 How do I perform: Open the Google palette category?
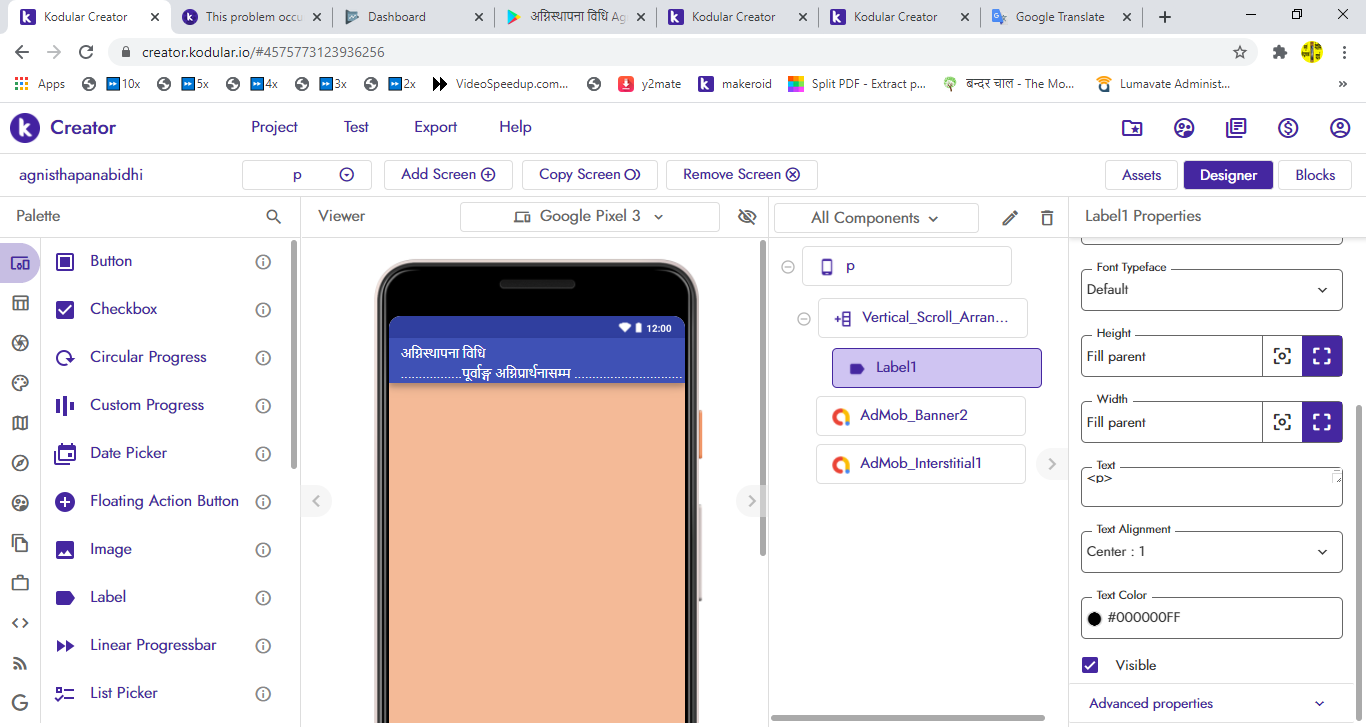point(20,701)
